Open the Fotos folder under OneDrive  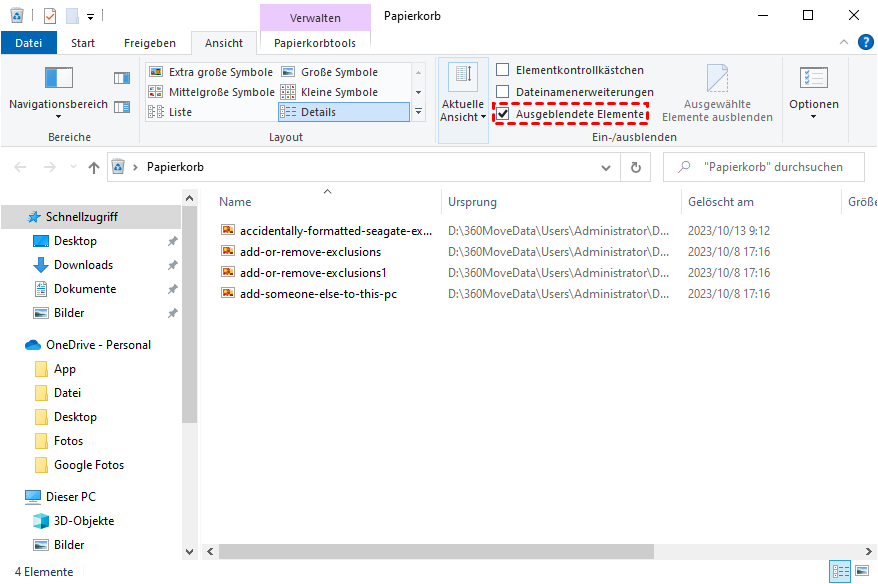tap(68, 441)
